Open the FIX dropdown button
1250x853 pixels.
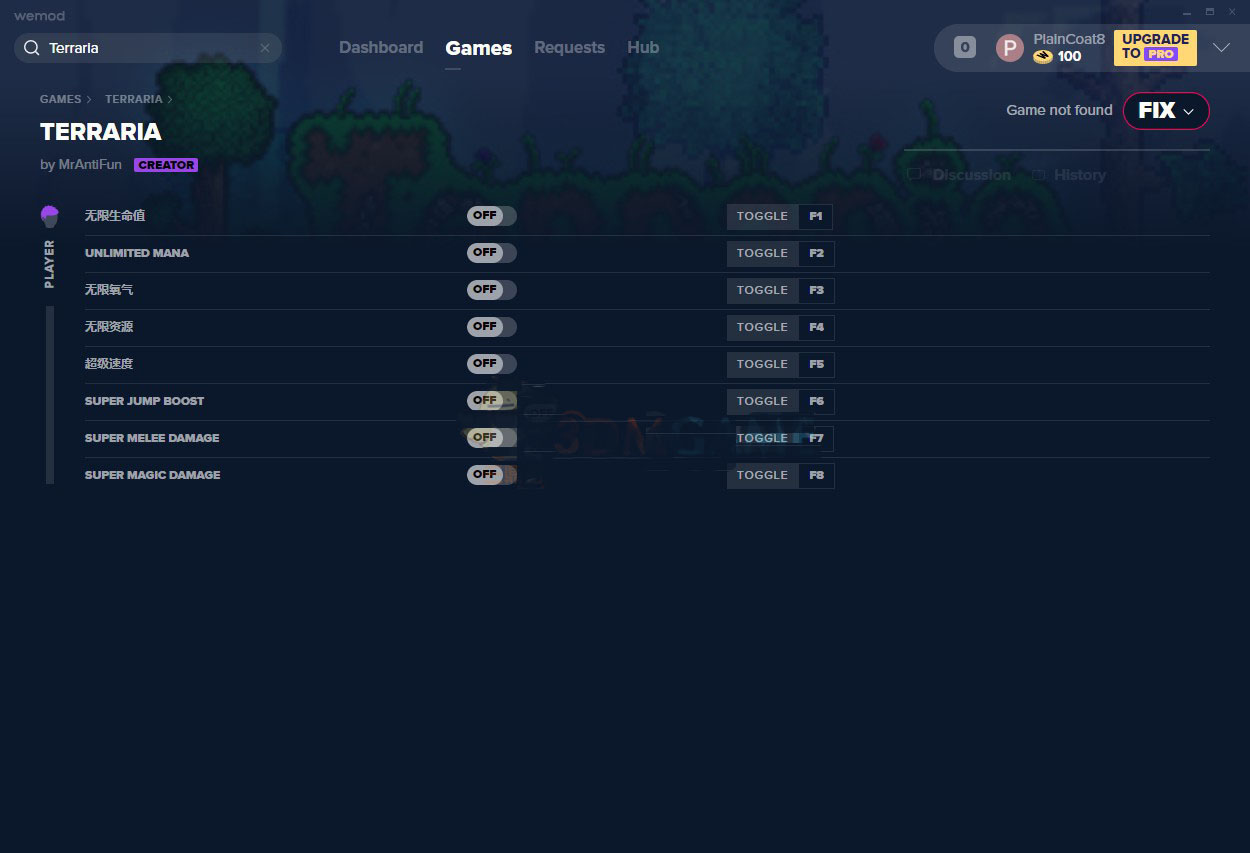[1166, 111]
